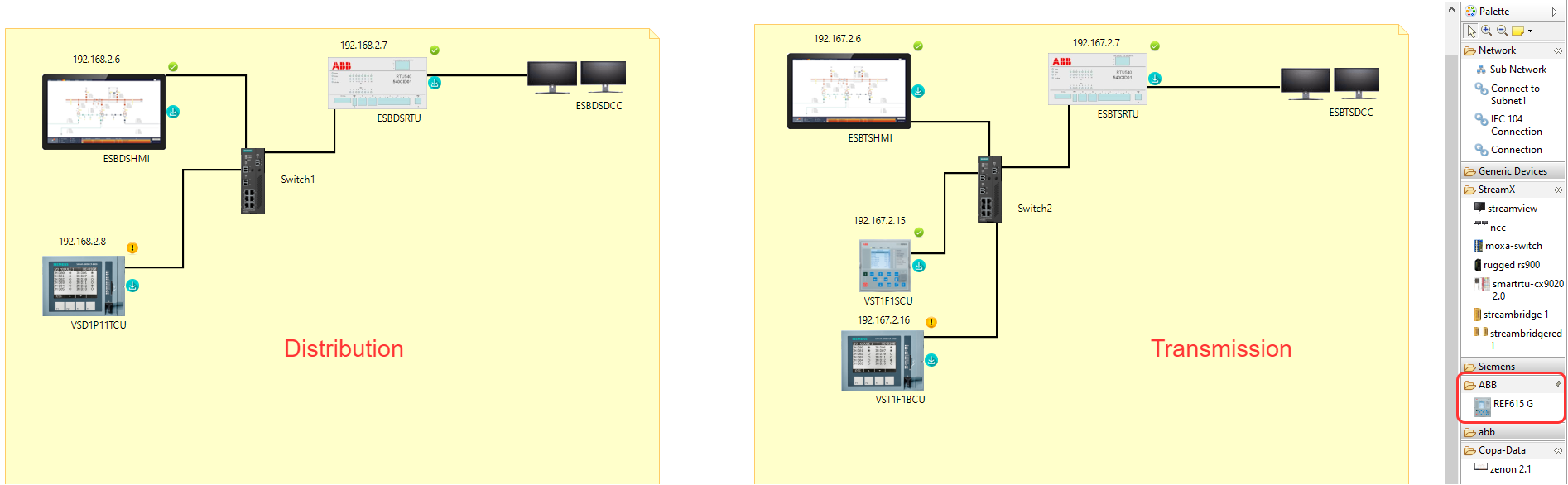Select the arrow pointer tool in Palette
Screen dimensions: 1568x485
(1471, 31)
